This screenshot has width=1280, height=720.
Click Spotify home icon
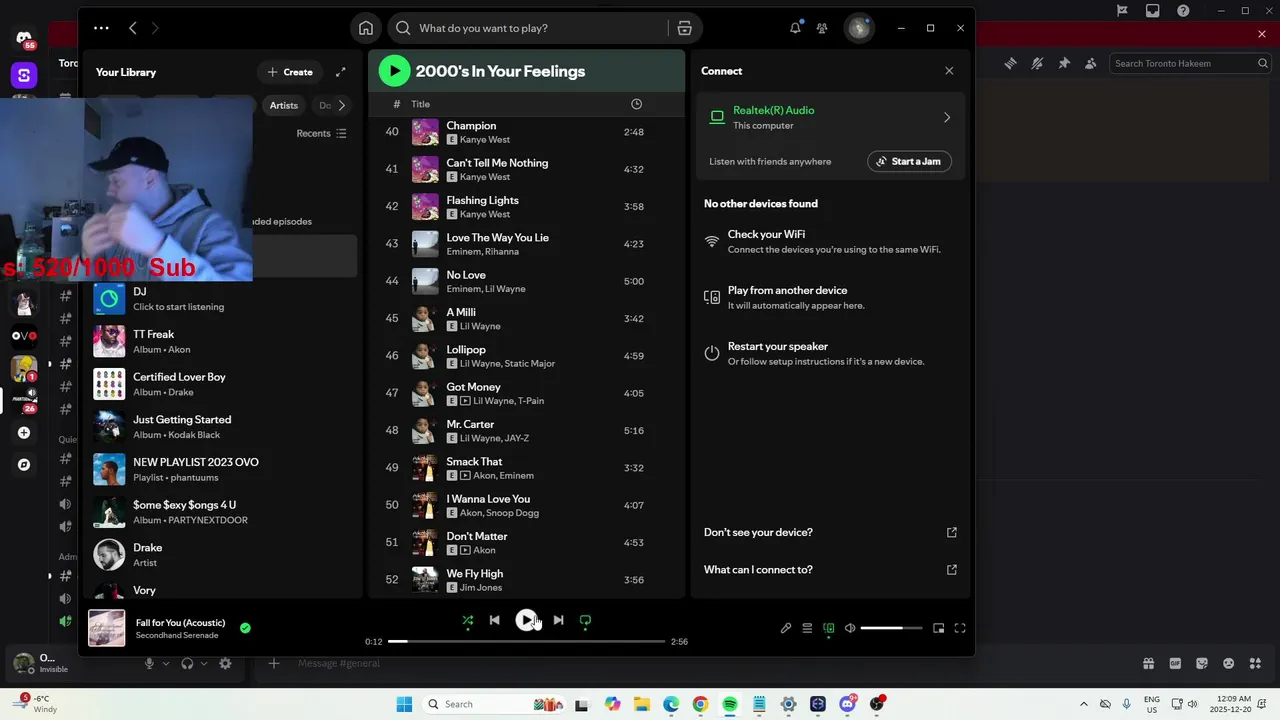[x=366, y=28]
